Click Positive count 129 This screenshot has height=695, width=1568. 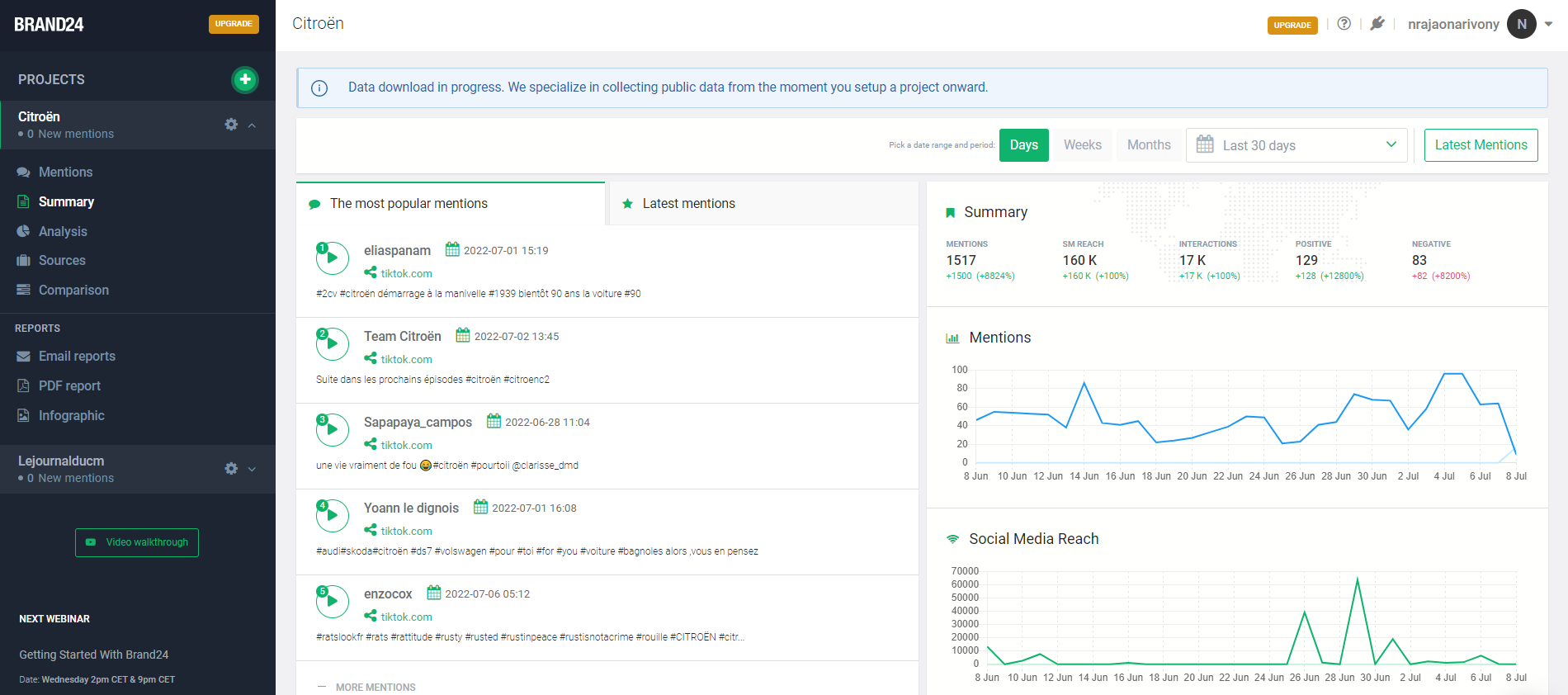point(1306,260)
